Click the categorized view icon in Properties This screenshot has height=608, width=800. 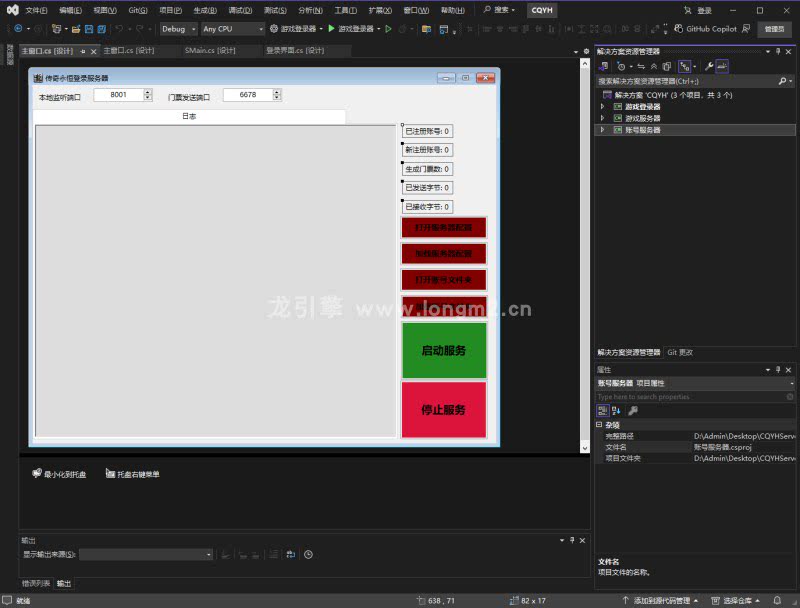point(603,411)
